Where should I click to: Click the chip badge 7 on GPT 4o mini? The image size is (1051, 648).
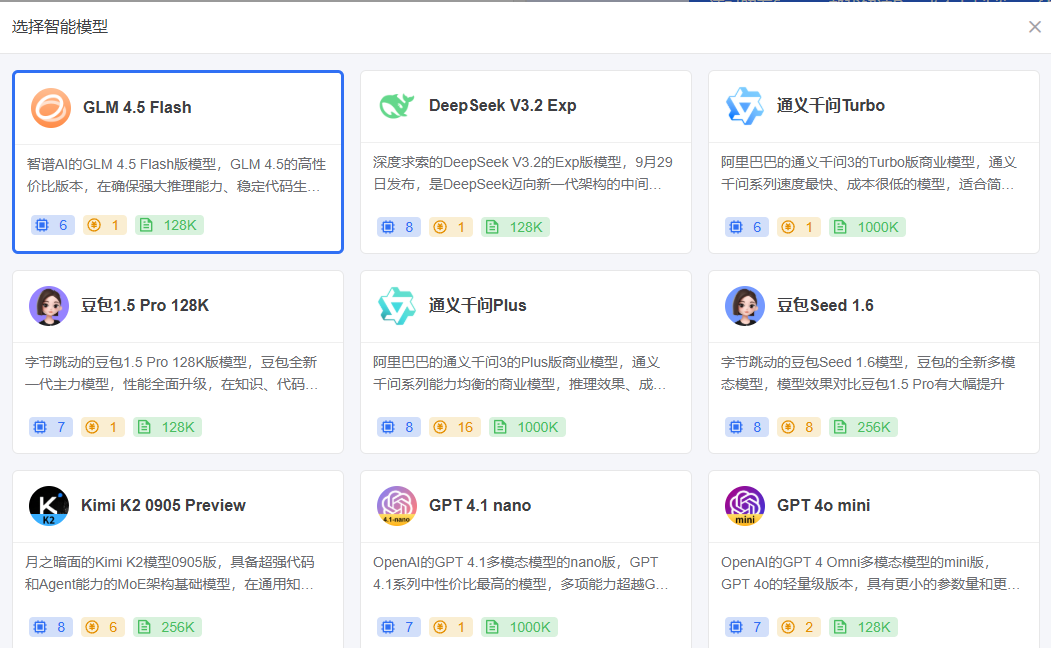(747, 627)
